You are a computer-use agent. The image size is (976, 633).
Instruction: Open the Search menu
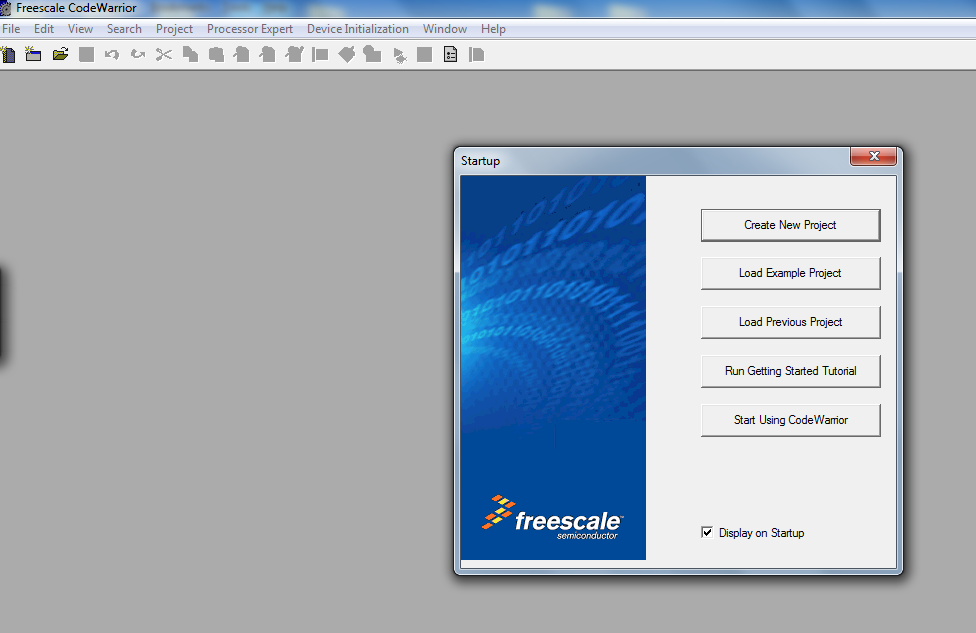124,29
